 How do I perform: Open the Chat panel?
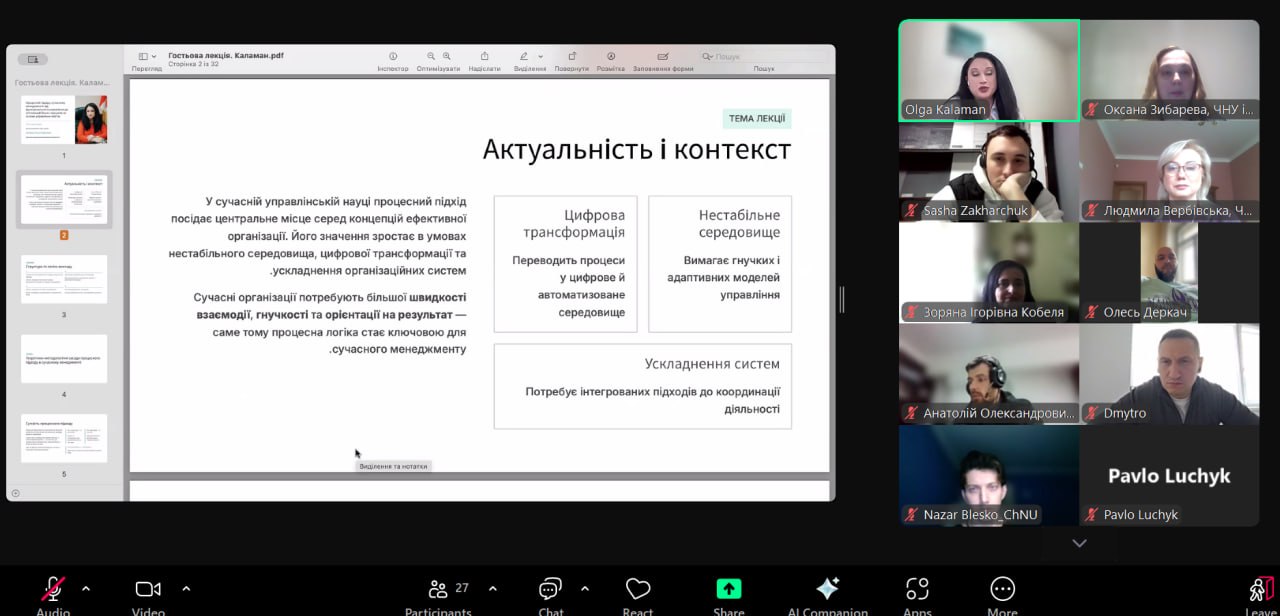(x=550, y=589)
